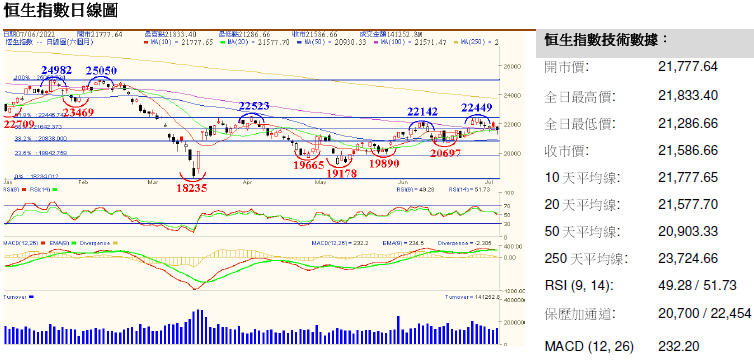
Task: Click the 20697 June trough label
Action: pyautogui.click(x=446, y=153)
